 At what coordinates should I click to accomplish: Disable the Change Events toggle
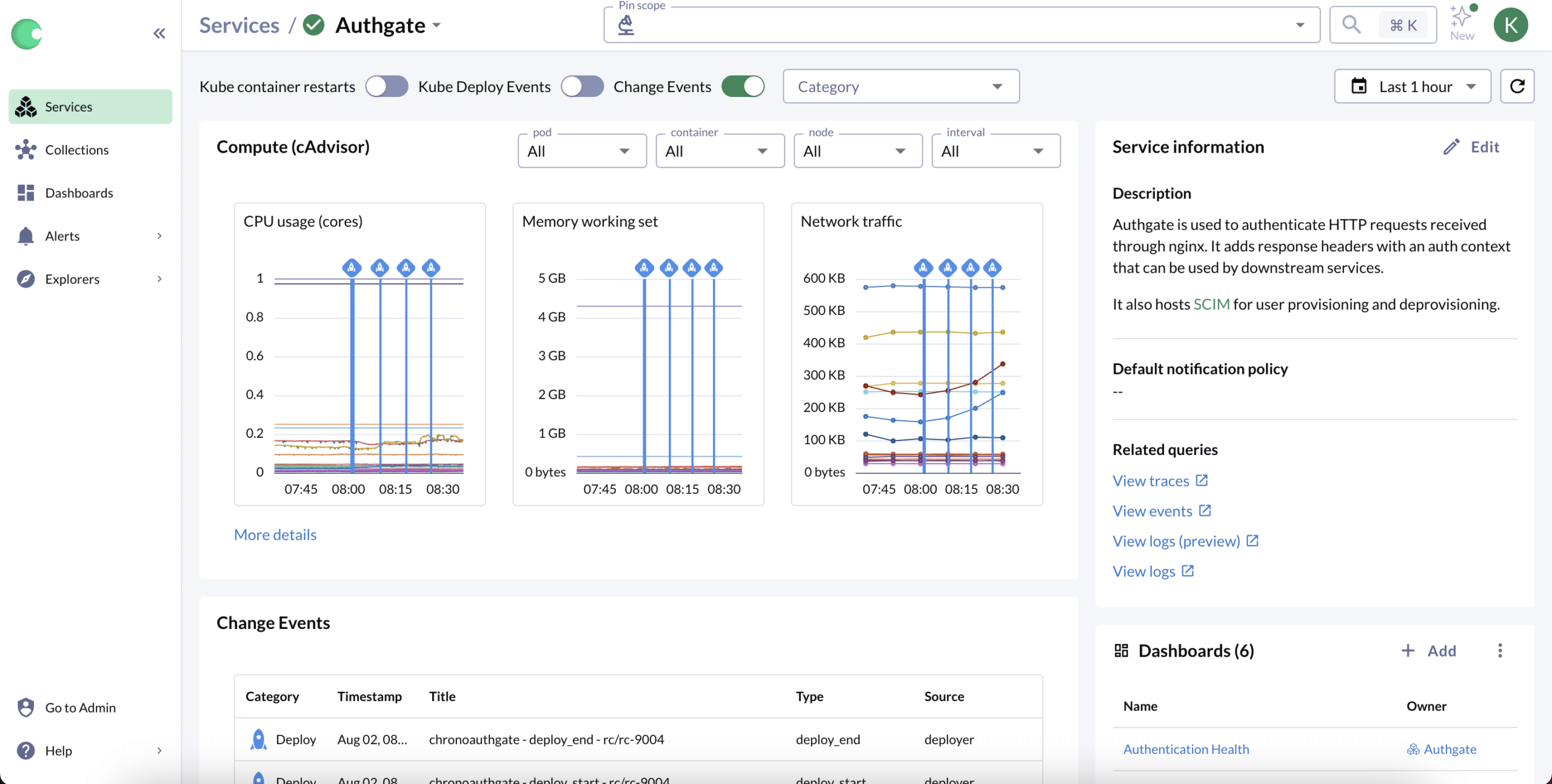coord(743,86)
